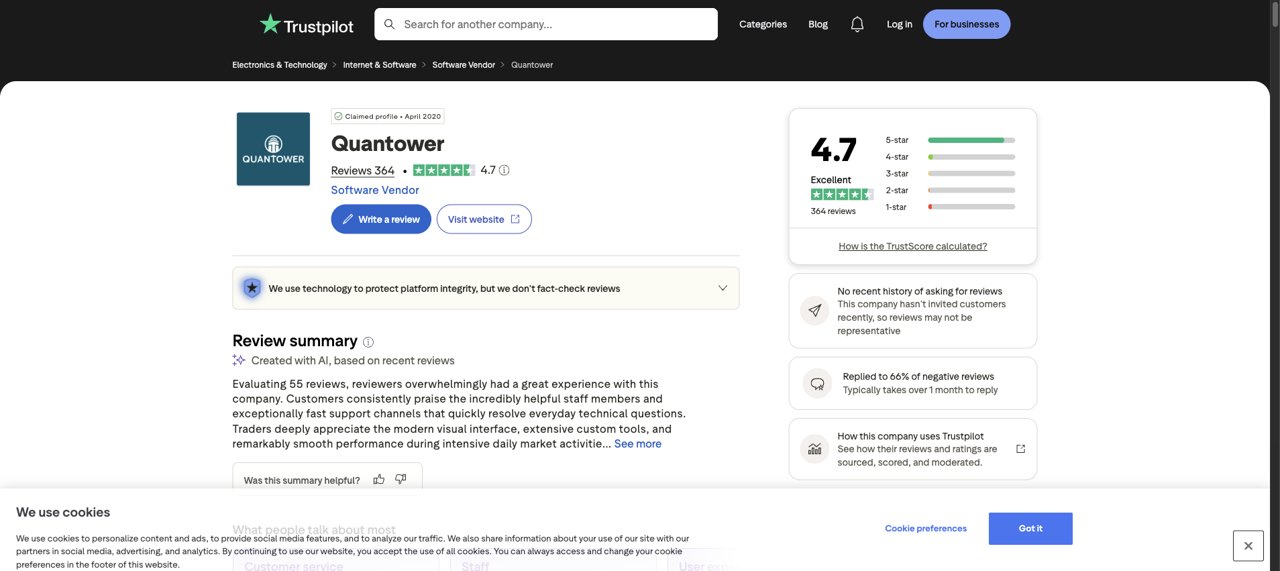
Task: Click the thumbs up helpful icon
Action: click(x=379, y=479)
